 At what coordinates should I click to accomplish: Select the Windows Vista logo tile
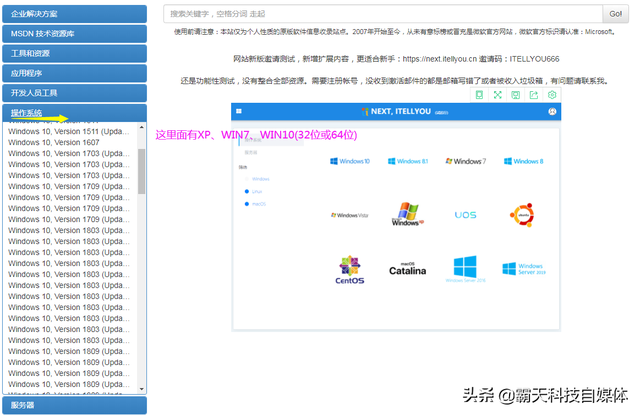pyautogui.click(x=350, y=215)
